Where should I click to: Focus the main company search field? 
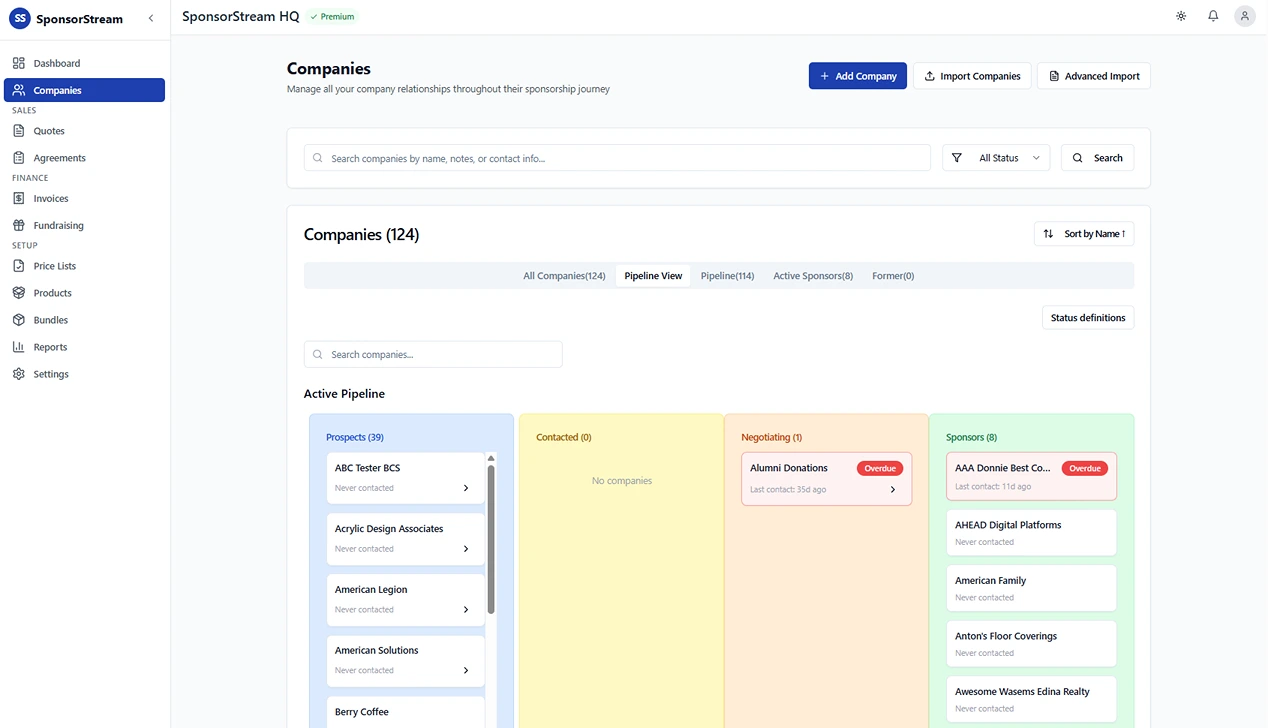(617, 158)
